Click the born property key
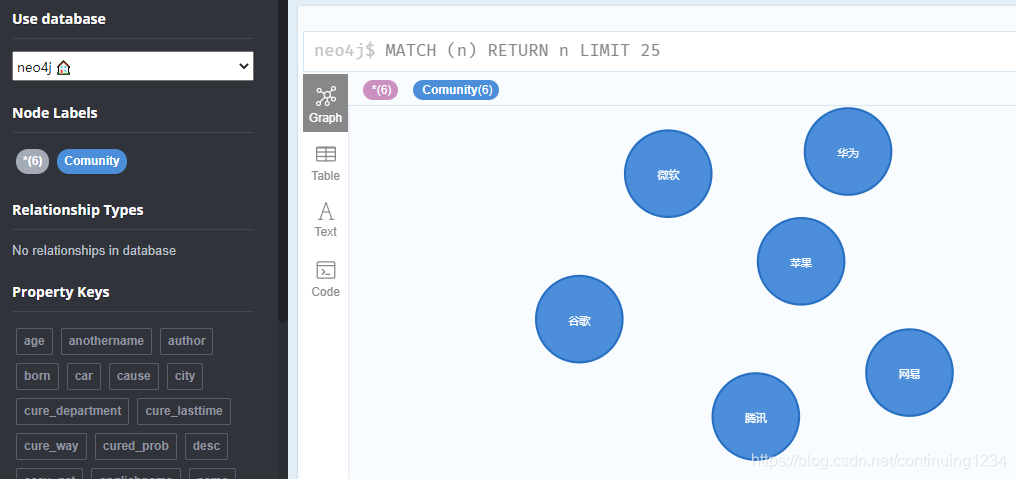 point(37,377)
